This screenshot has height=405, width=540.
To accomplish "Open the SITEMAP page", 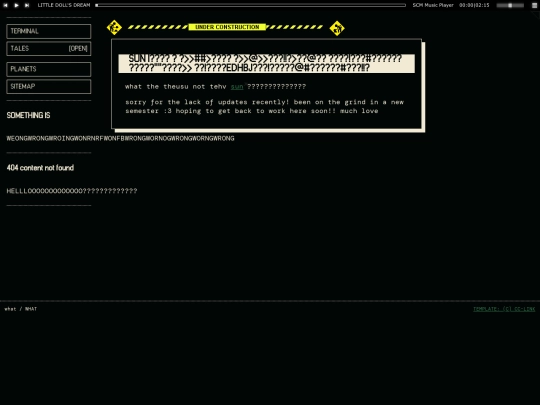I will [49, 86].
